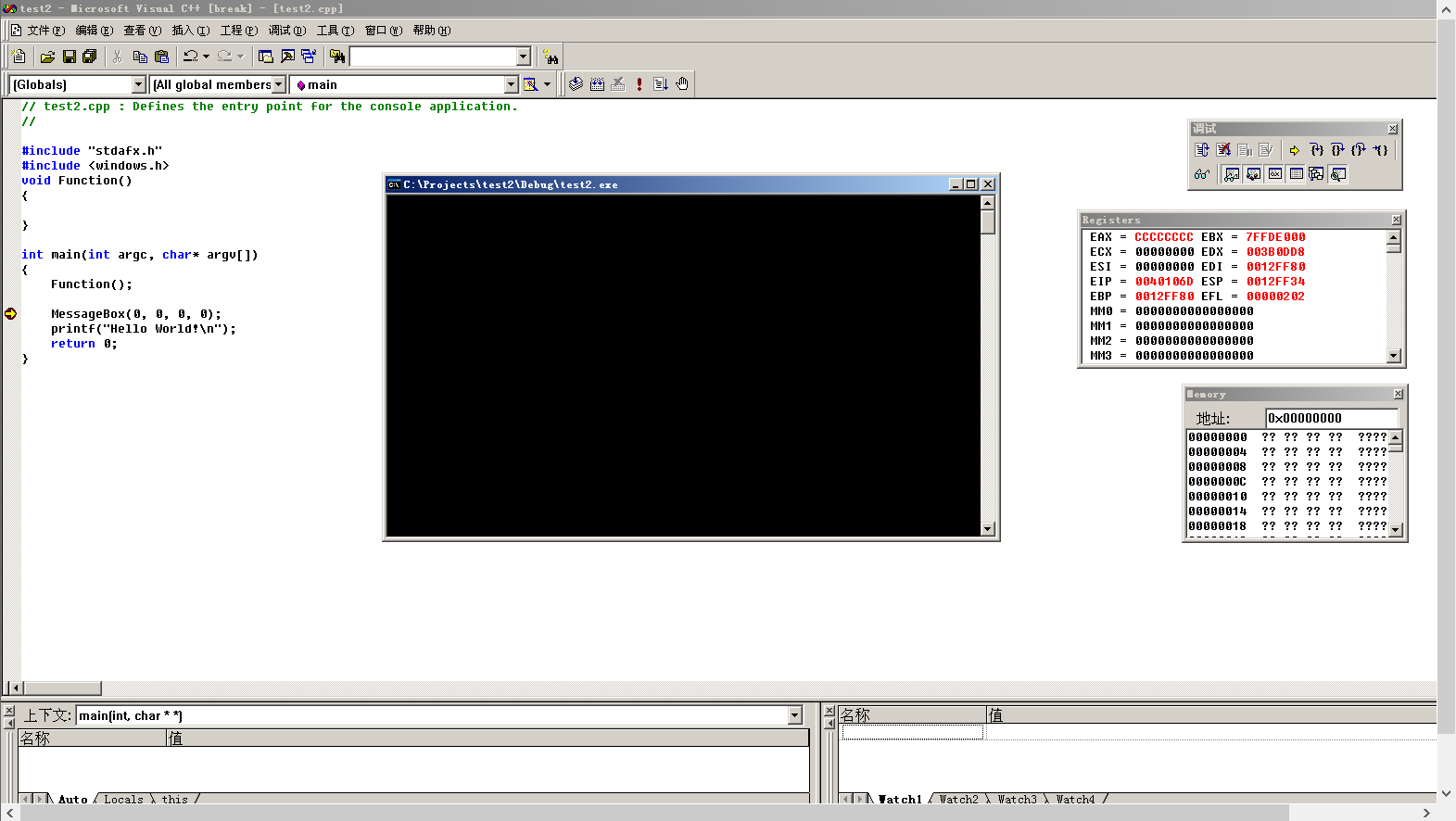Expand the All global members dropdown

pyautogui.click(x=278, y=84)
